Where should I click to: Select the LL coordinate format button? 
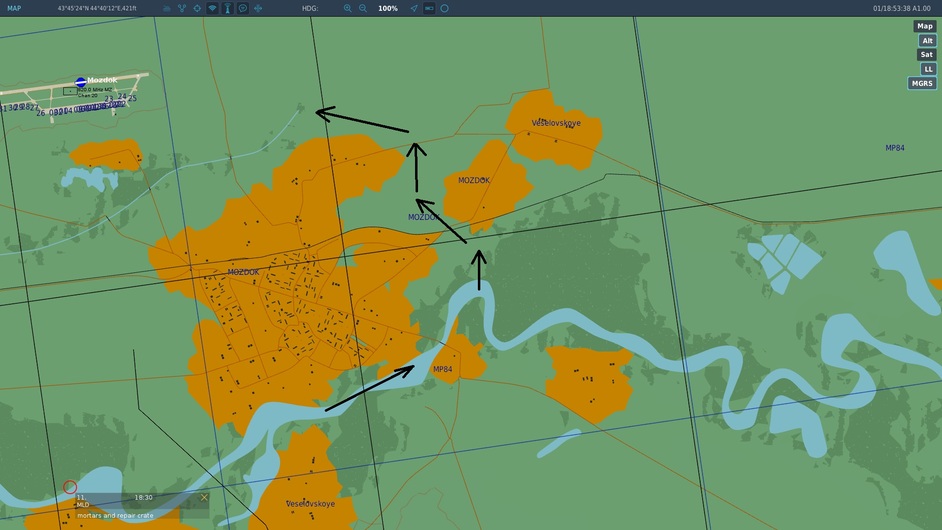pos(929,69)
